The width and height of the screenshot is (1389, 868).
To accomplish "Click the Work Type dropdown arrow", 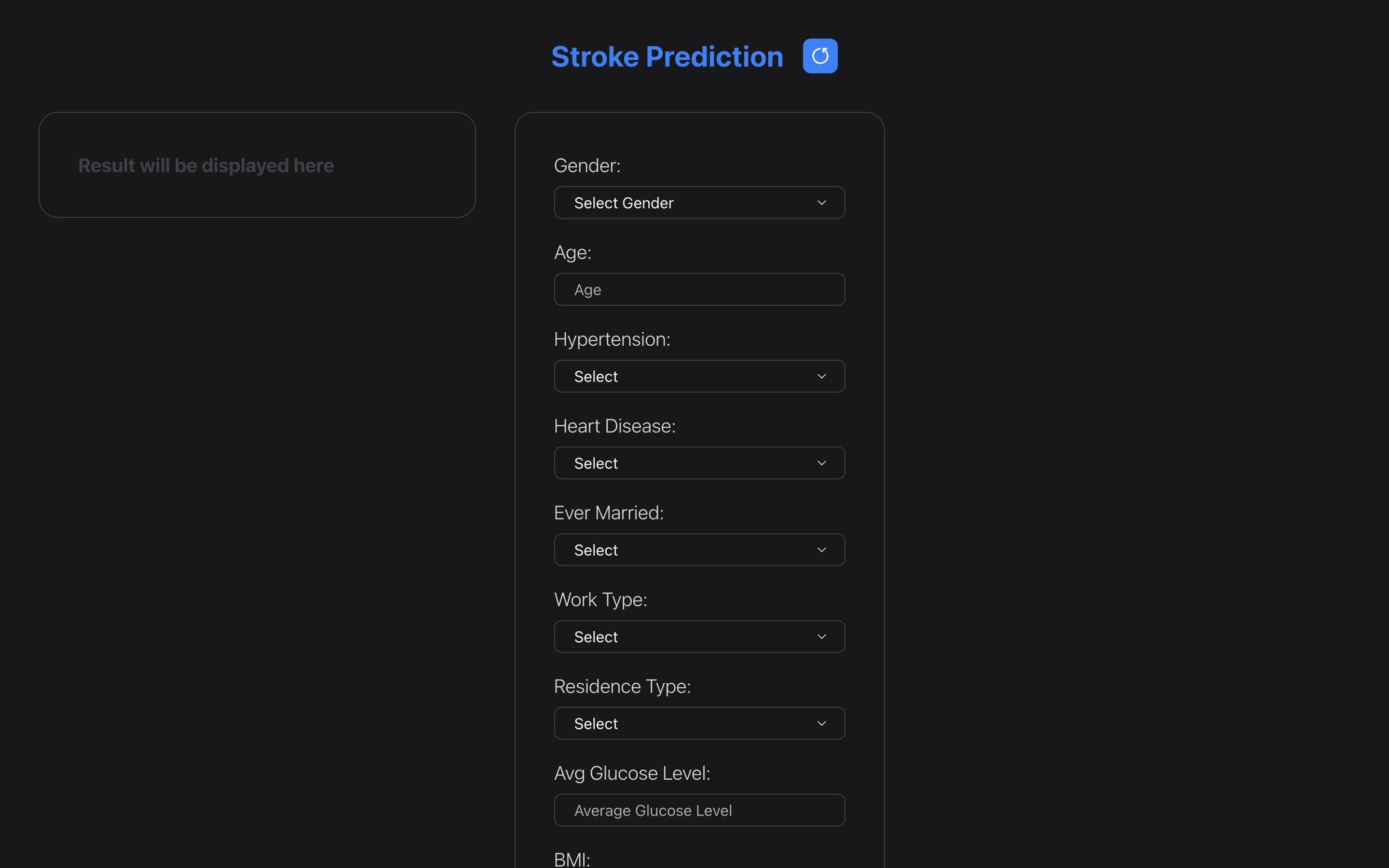I will [821, 637].
